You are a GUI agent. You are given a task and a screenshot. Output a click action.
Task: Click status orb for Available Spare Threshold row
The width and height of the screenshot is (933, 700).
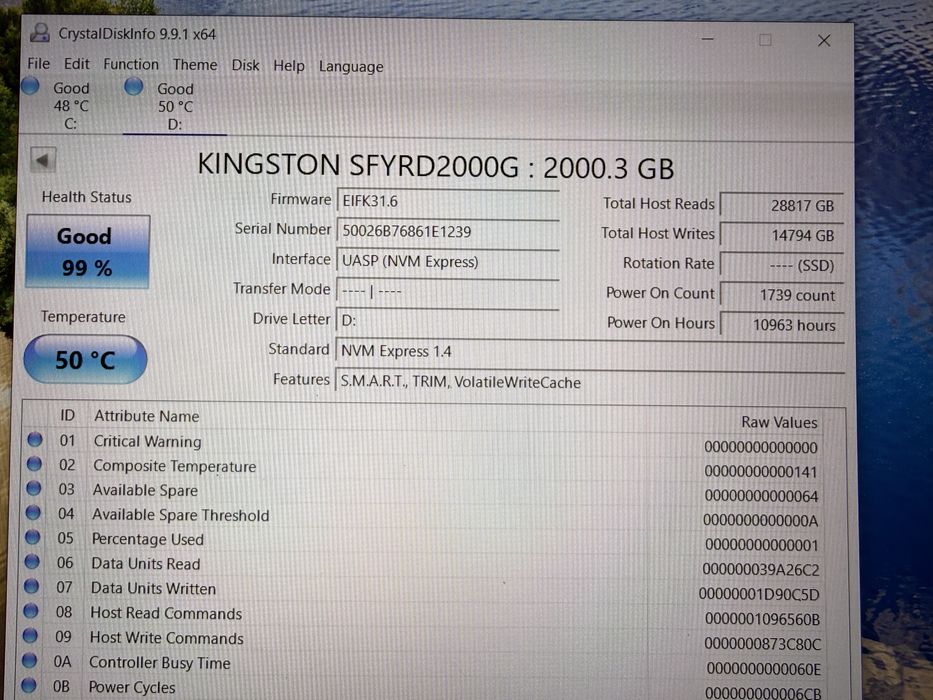tap(33, 512)
